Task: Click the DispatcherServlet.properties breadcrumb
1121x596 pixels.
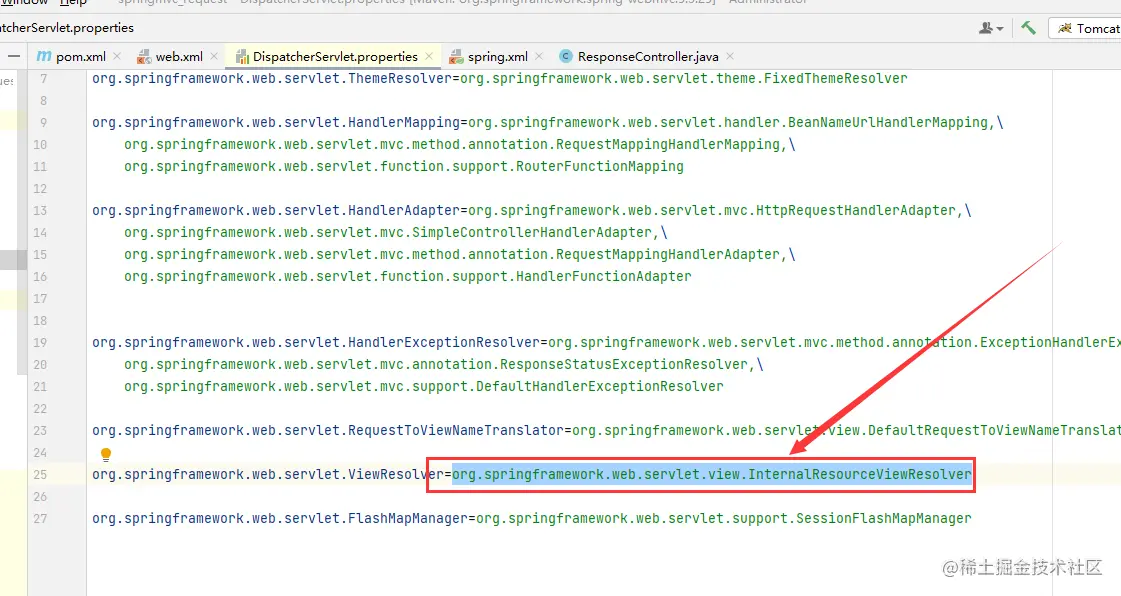Action: [66, 28]
